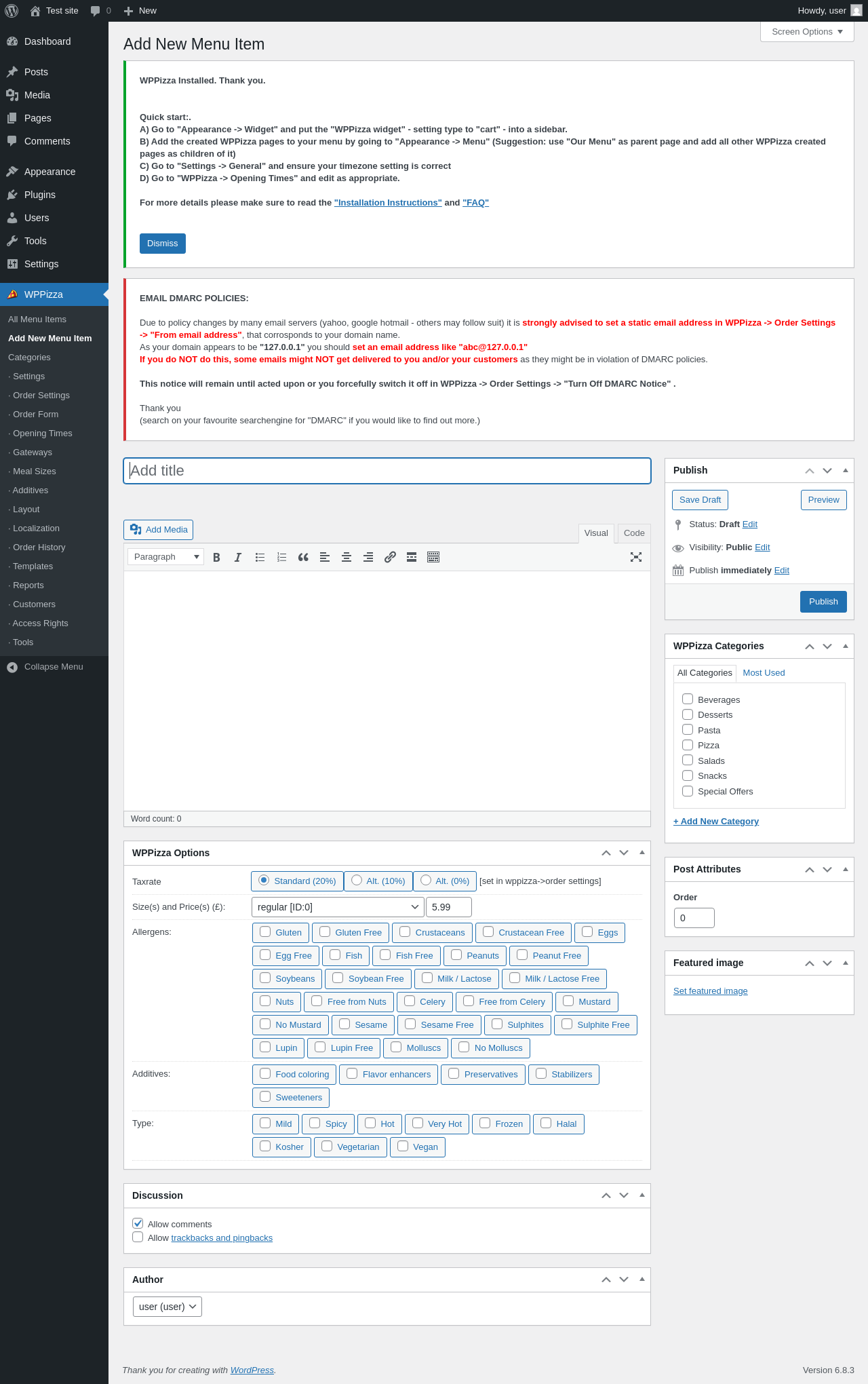This screenshot has width=868, height=1384.
Task: Insert Read More tag
Action: (412, 557)
